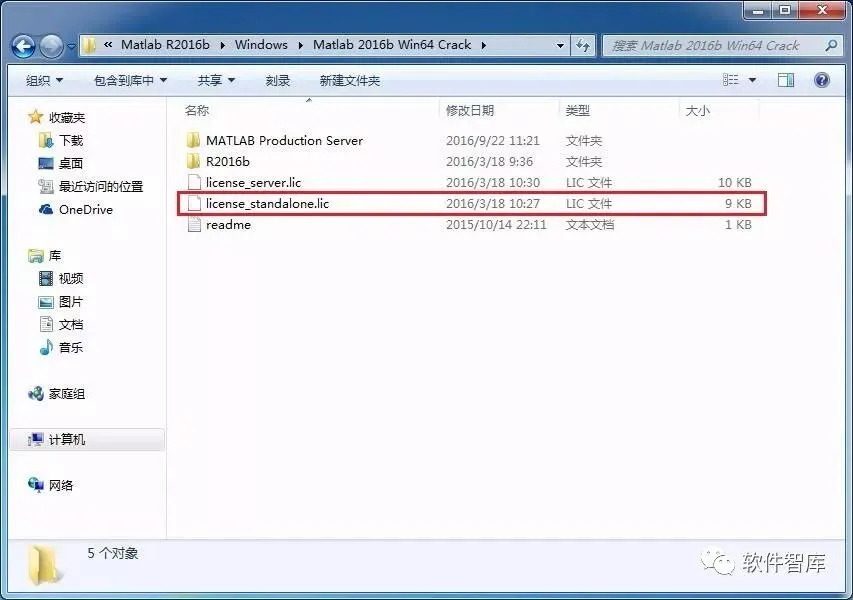Click the 刻录 toolbar button
The width and height of the screenshot is (853, 600).
pyautogui.click(x=277, y=81)
